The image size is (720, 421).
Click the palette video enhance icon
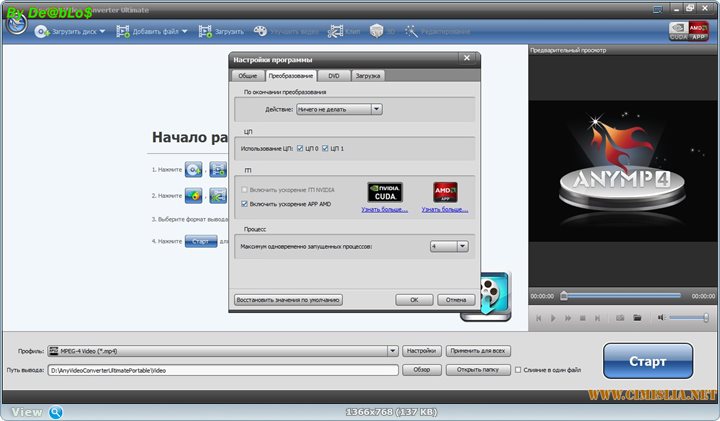pyautogui.click(x=260, y=31)
